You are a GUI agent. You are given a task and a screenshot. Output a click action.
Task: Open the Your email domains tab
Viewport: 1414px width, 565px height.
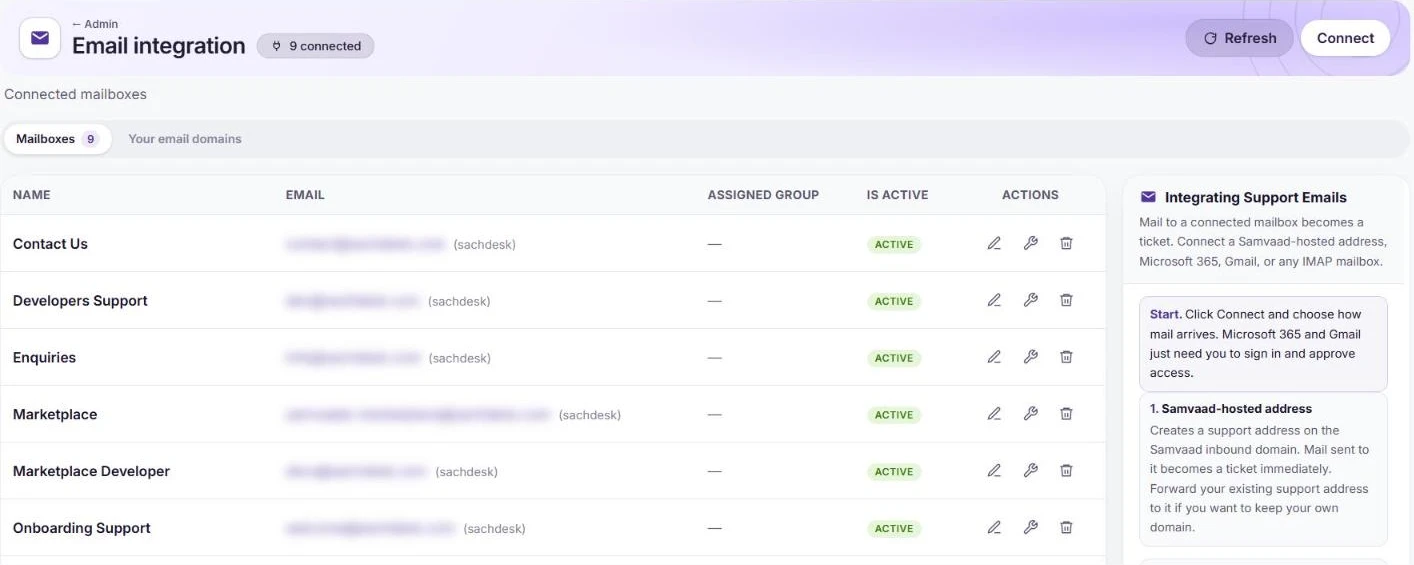185,139
